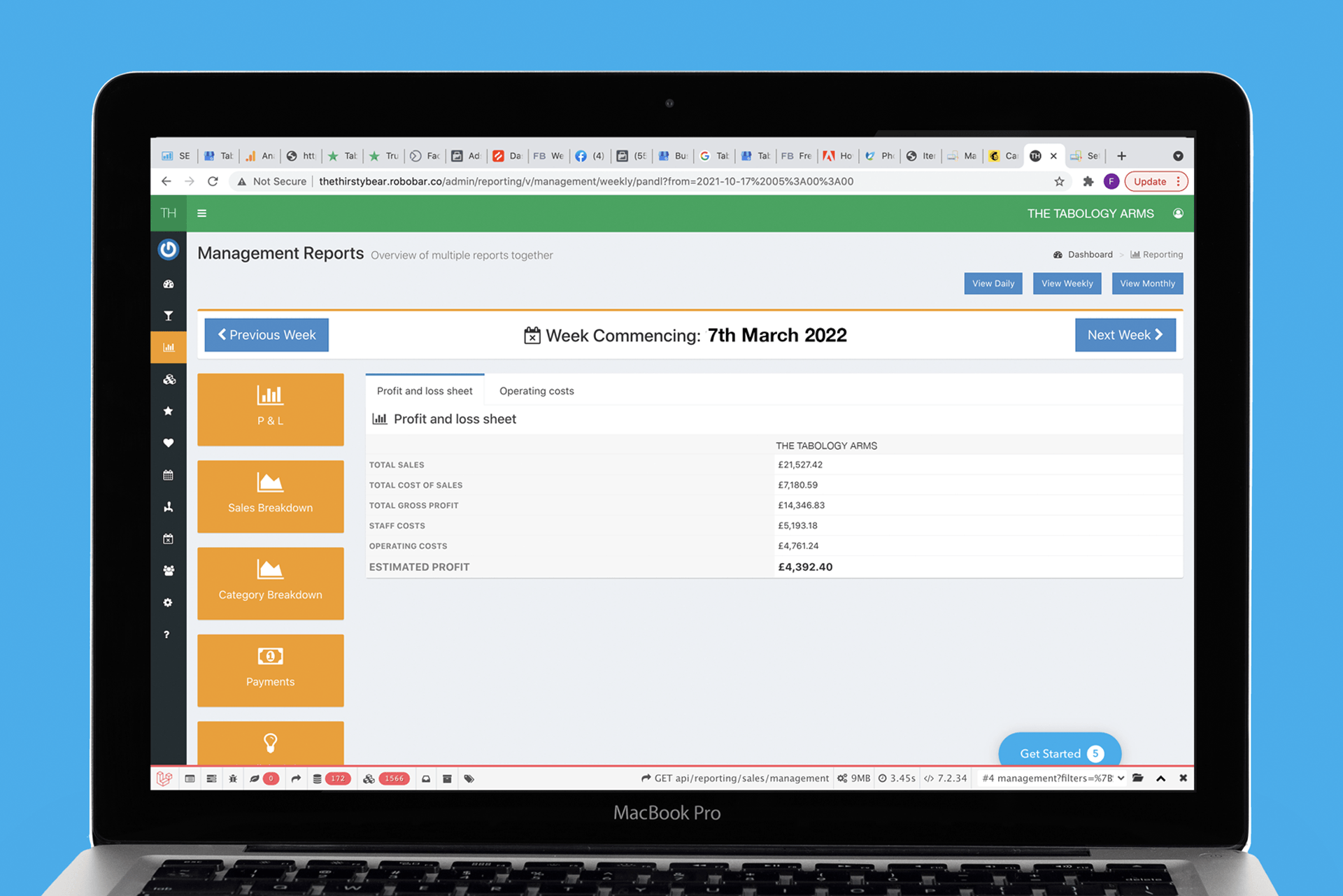The height and width of the screenshot is (896, 1343).
Task: Bookmark the page with the star icon
Action: tap(1059, 181)
